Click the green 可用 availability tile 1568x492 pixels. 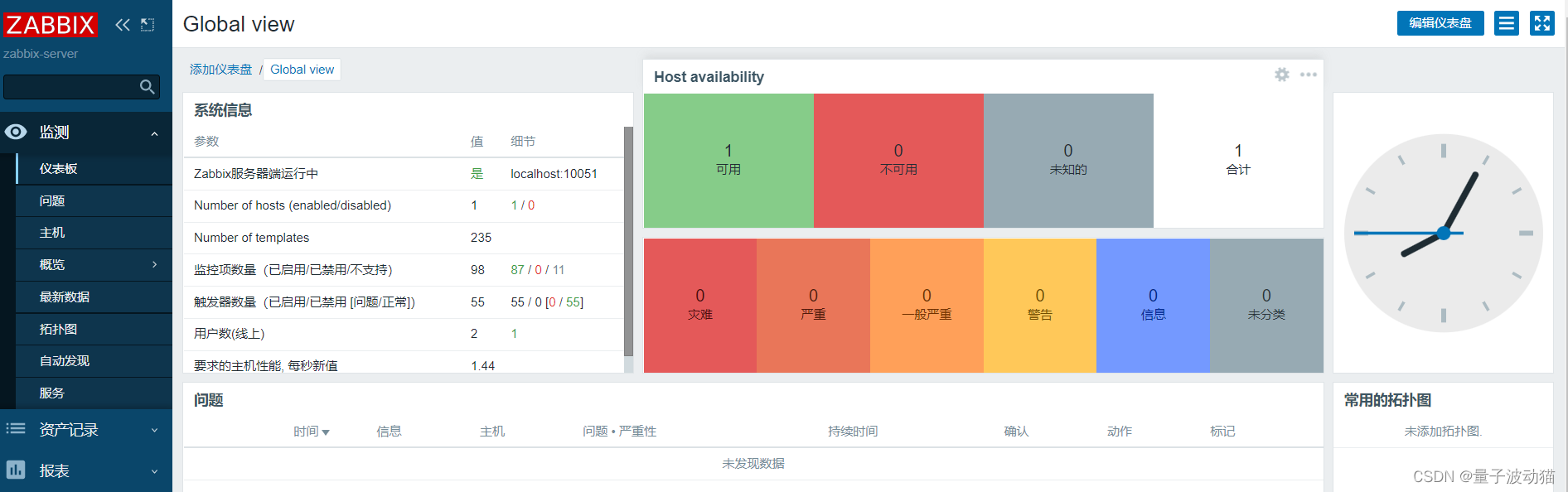[728, 160]
